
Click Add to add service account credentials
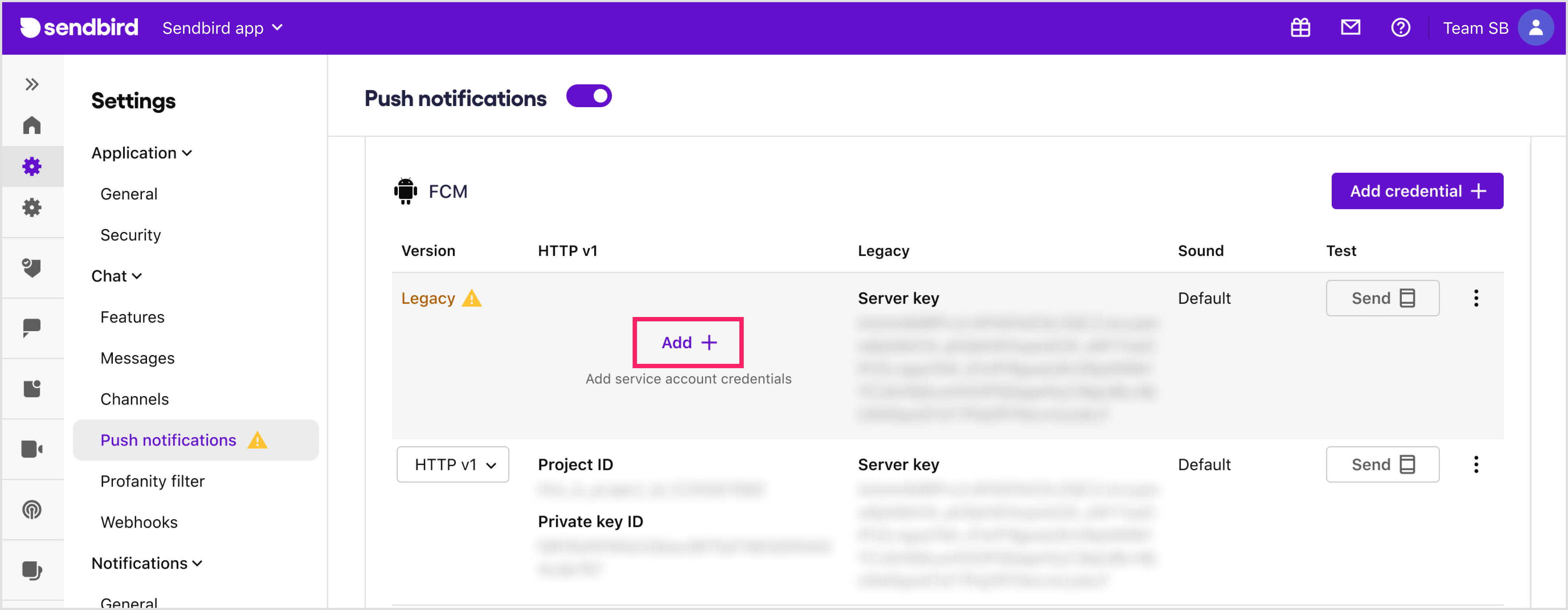pyautogui.click(x=688, y=342)
